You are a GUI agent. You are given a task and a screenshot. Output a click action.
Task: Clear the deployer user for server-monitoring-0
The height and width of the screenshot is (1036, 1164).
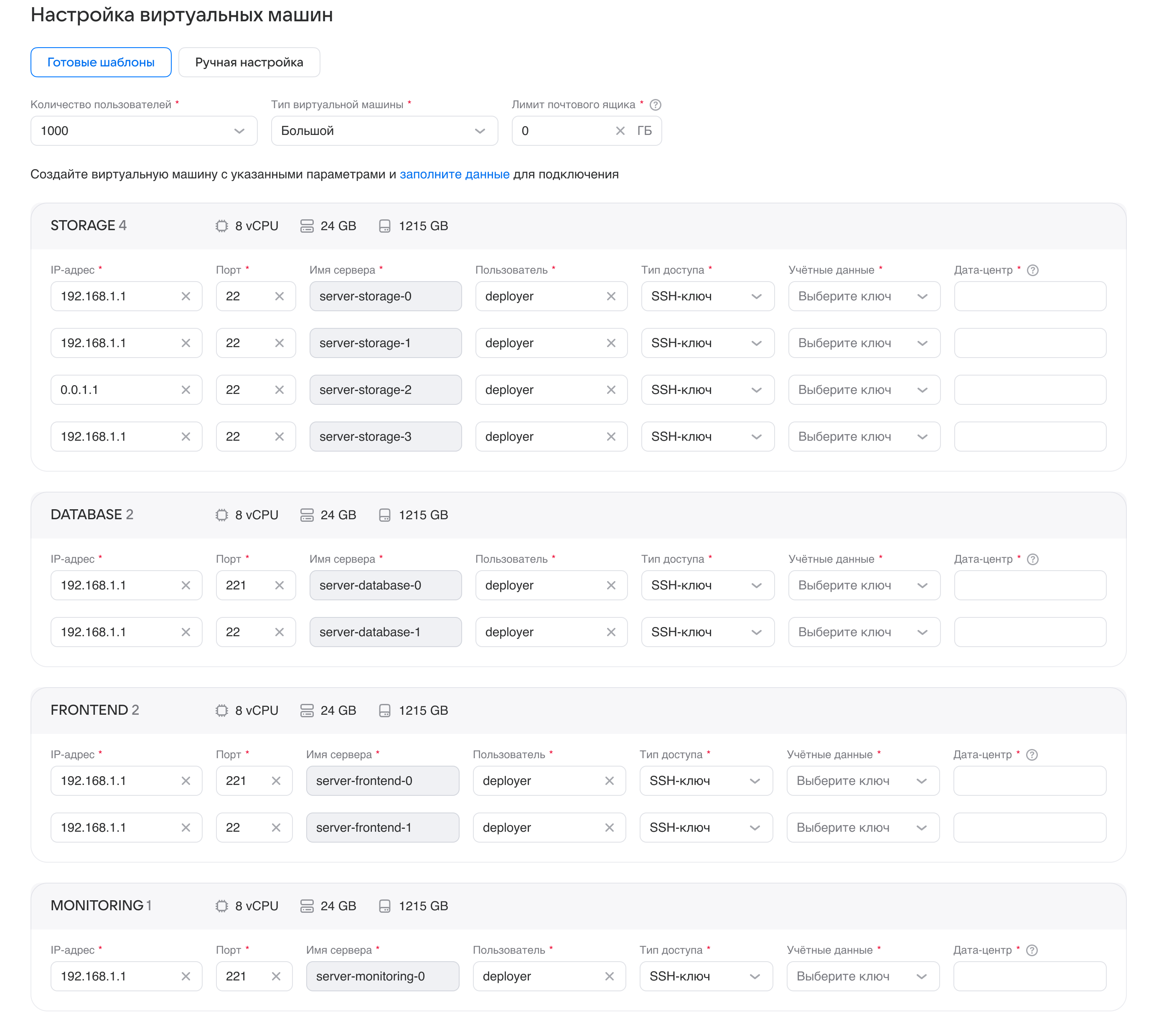609,976
